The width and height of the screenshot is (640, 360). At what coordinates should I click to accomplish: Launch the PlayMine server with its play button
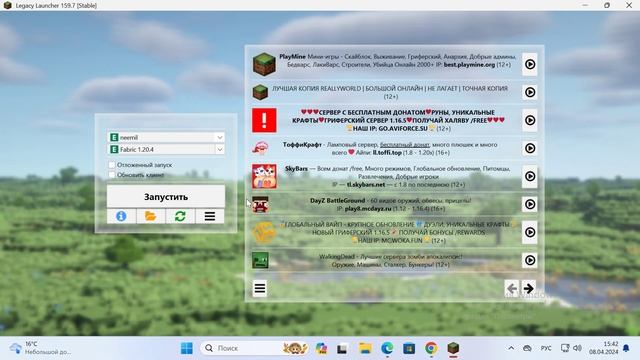click(529, 64)
